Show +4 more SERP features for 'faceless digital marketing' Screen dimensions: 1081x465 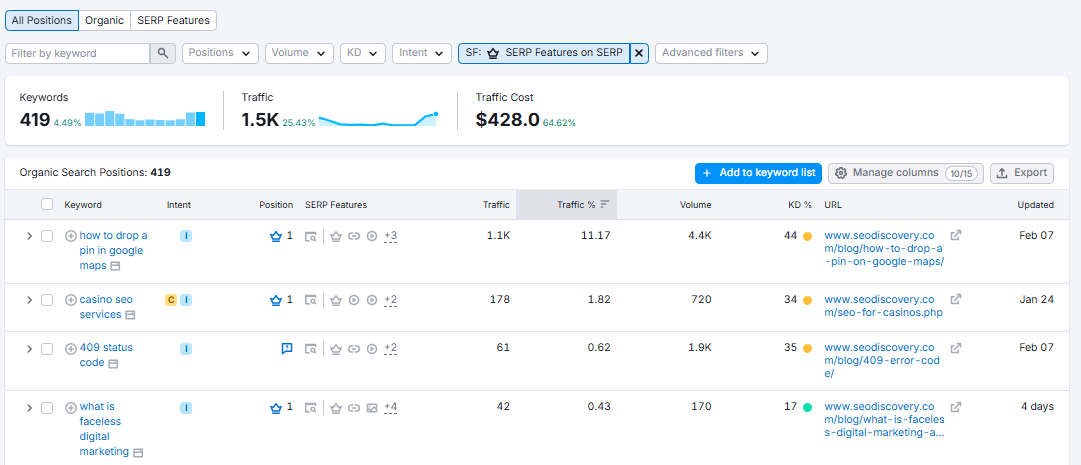[x=390, y=408]
